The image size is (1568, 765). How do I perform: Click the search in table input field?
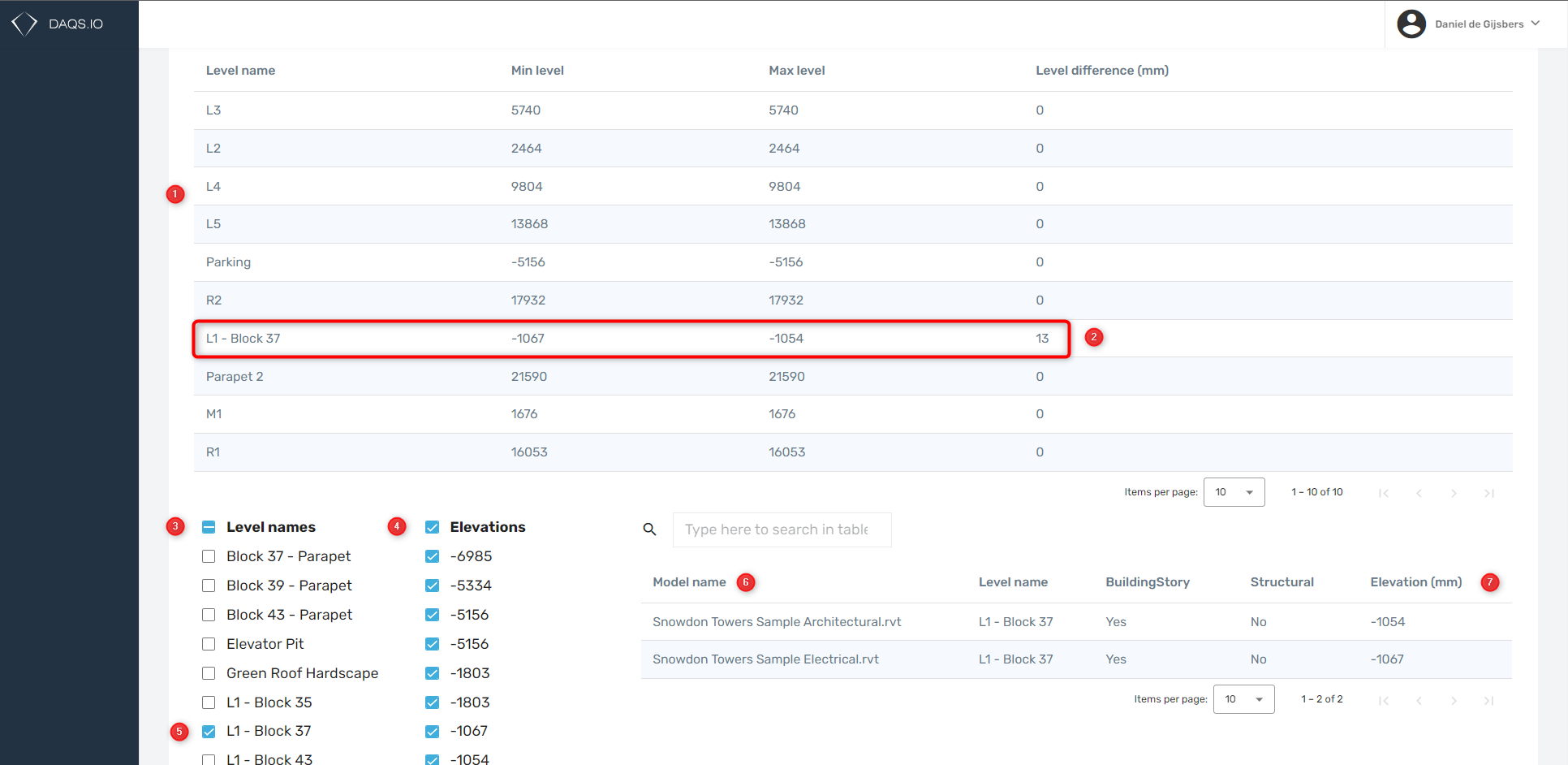coord(781,529)
